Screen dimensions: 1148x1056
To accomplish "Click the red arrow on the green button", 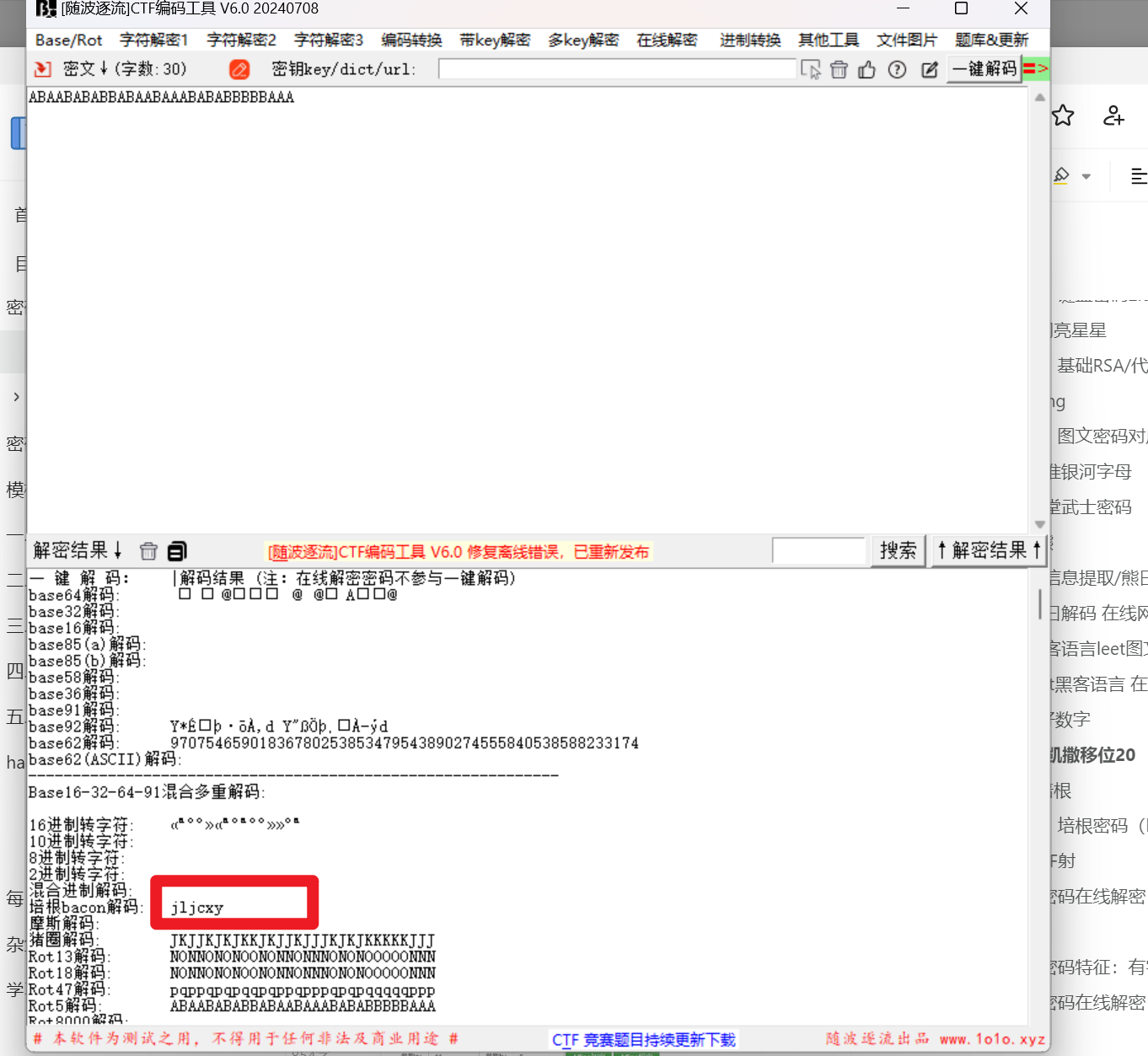I will click(1036, 69).
